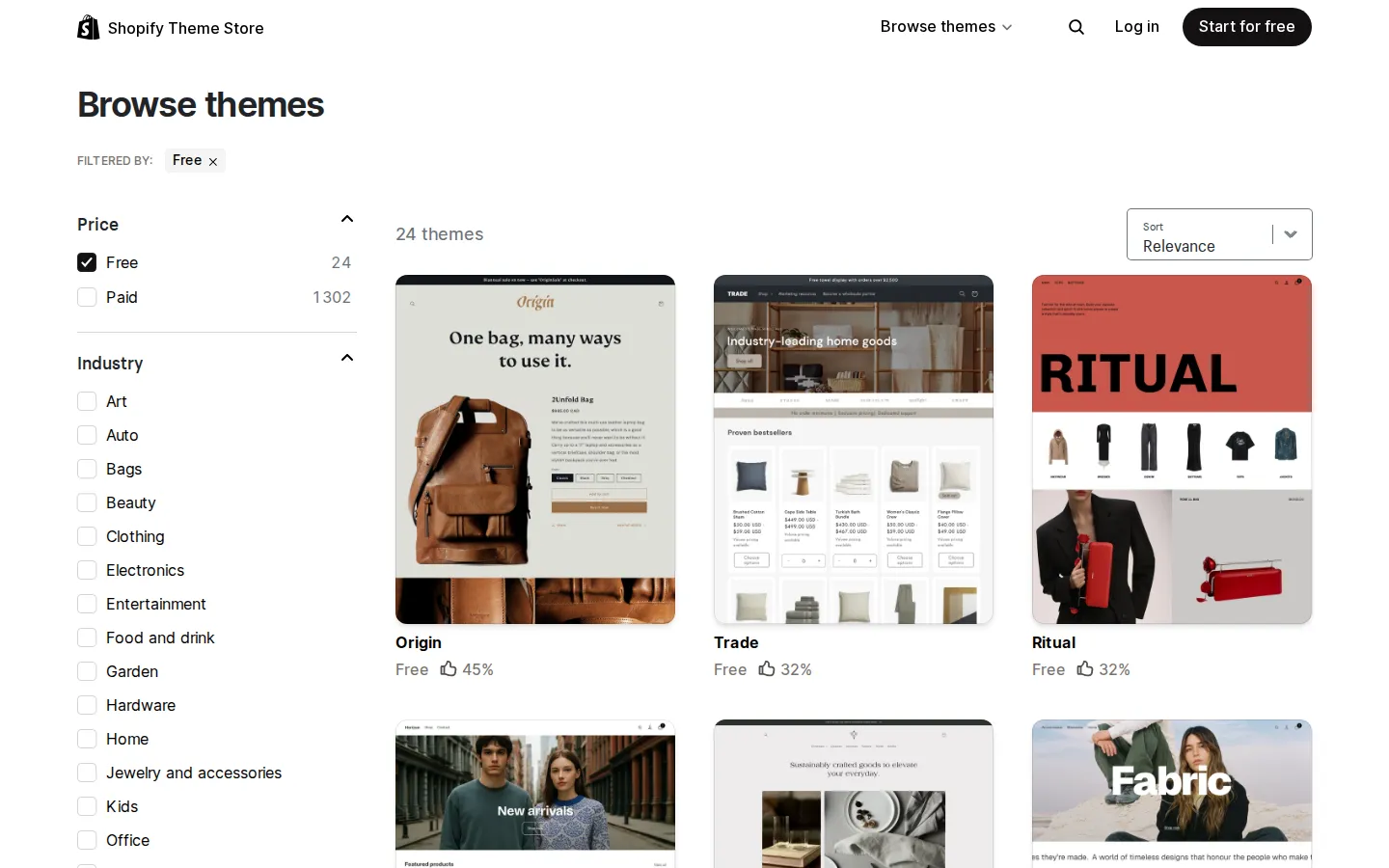Click the Shopify bag logo icon
Screen dimensions: 1389x868
point(89,27)
